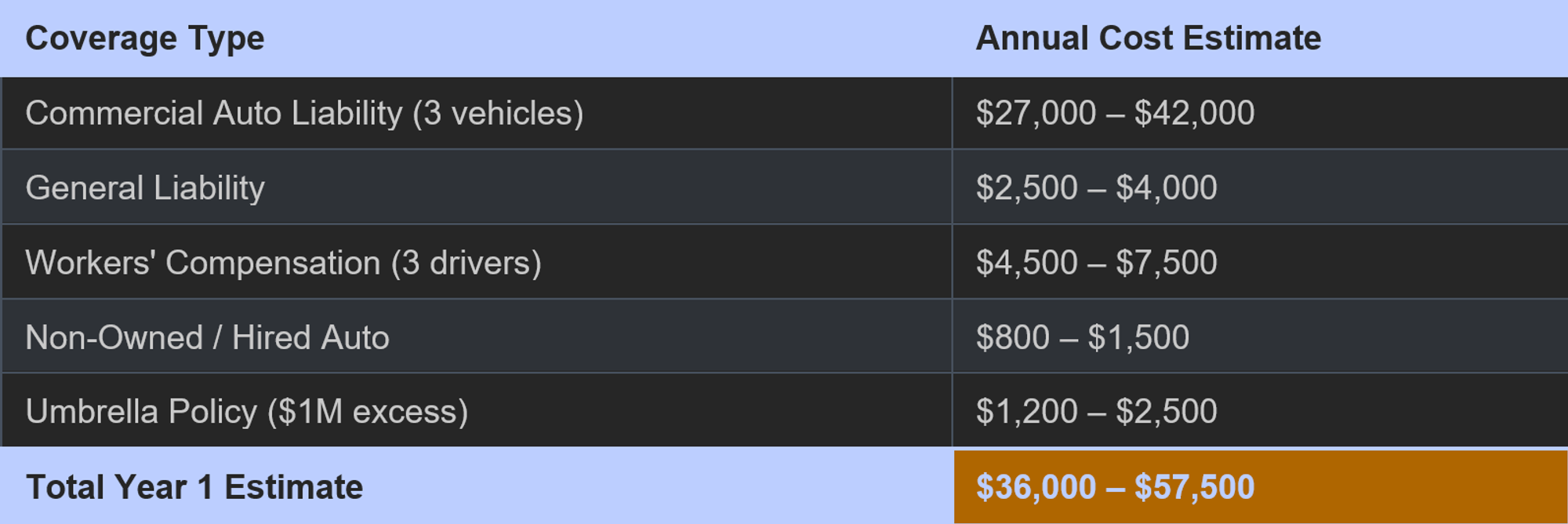Viewport: 1568px width, 524px height.
Task: Select the Commercial Auto Liability (3 vehicles) cell
Action: tap(477, 113)
